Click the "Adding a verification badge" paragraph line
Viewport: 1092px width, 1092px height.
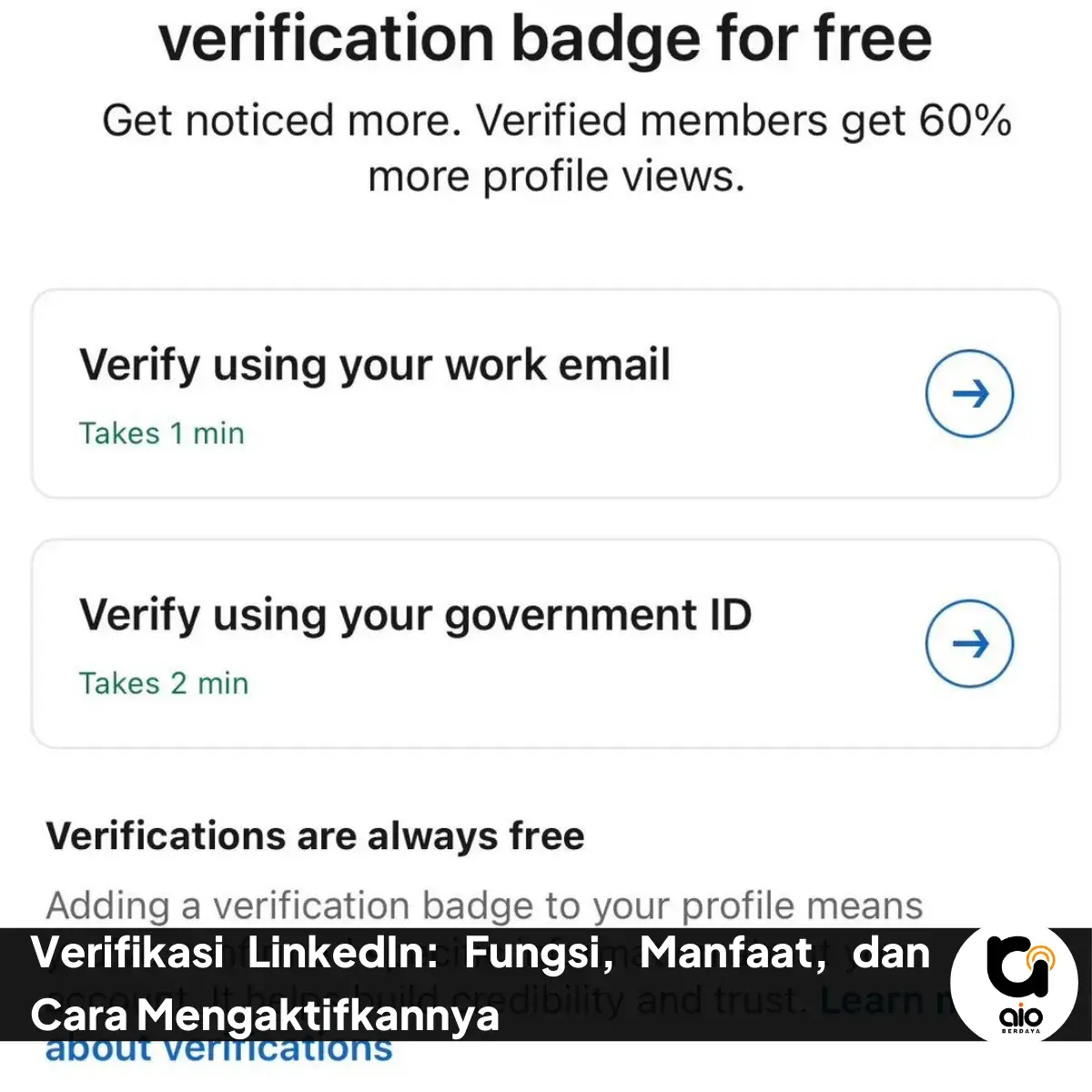tap(484, 905)
